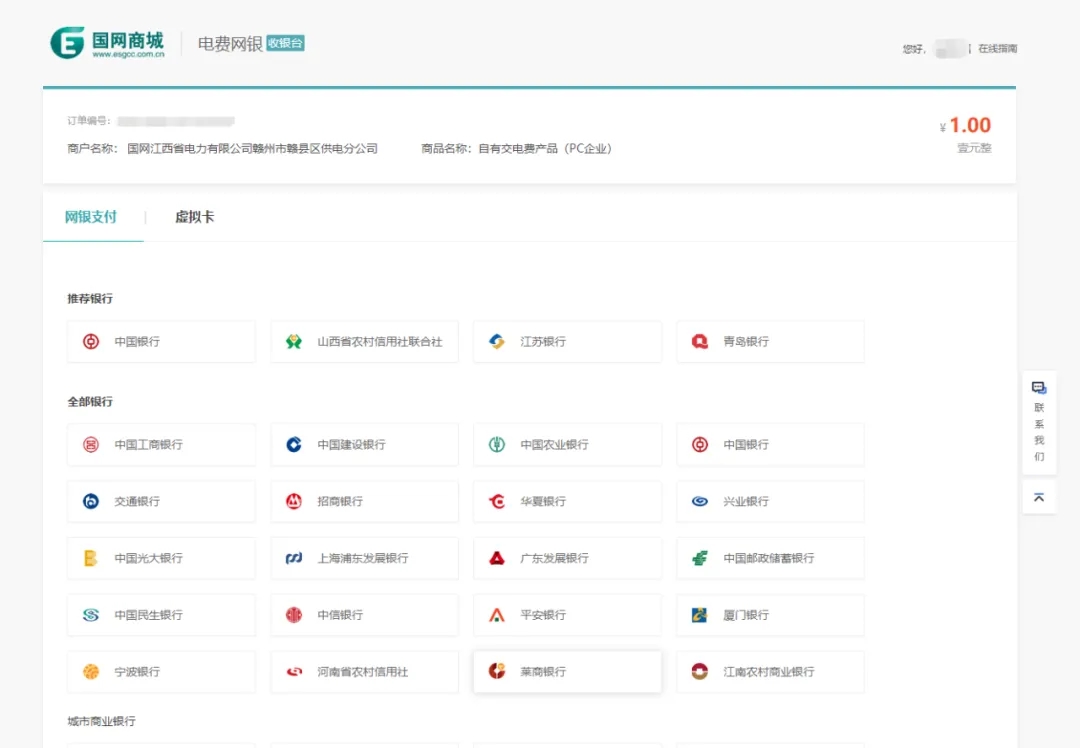Click the 中国工商银行 logo icon

click(91, 445)
